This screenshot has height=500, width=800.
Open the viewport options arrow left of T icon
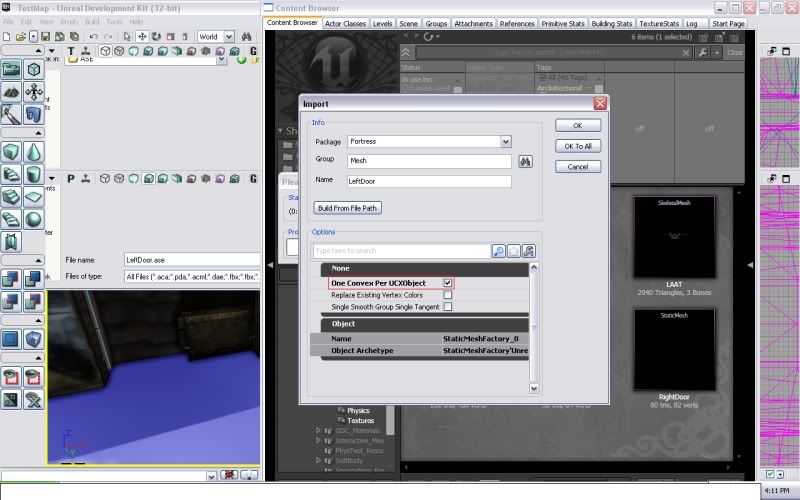coord(52,51)
